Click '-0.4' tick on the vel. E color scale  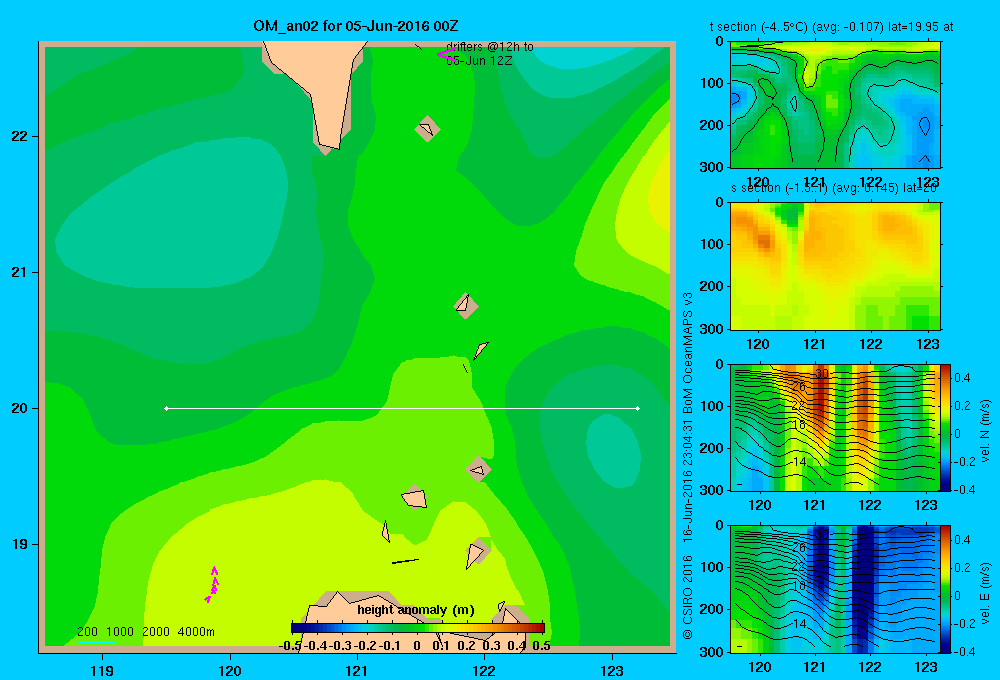964,651
